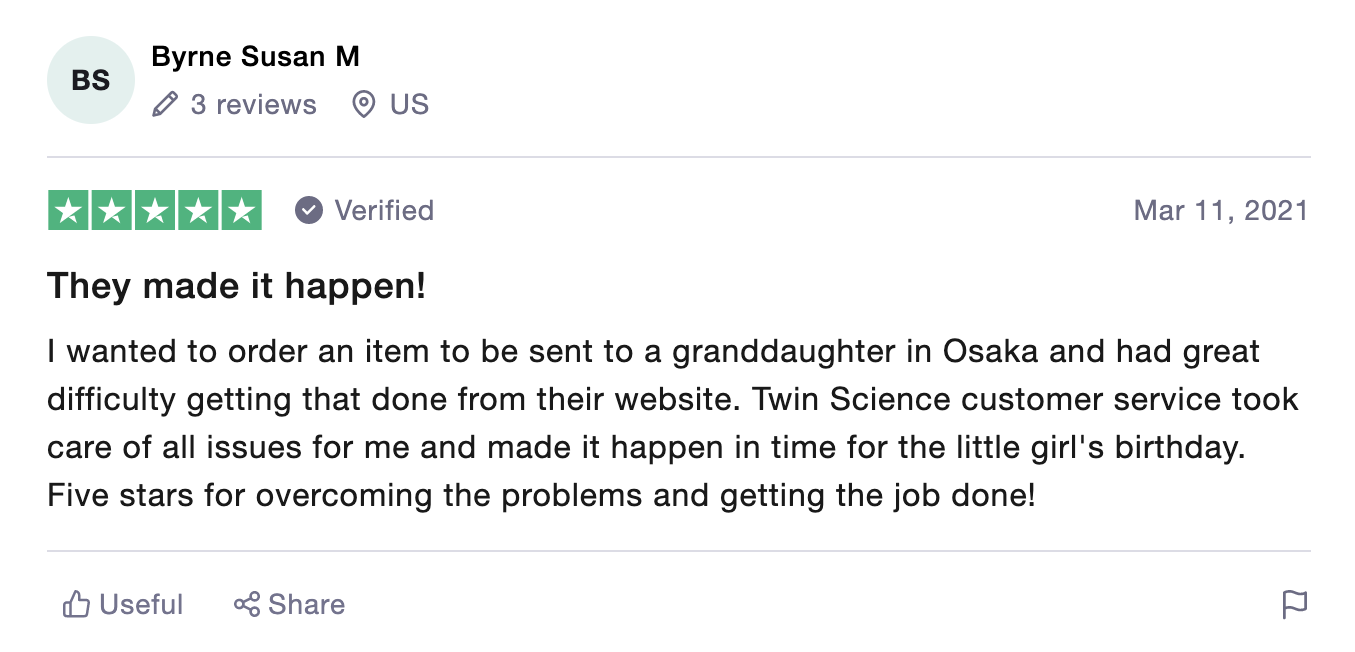1355x652 pixels.
Task: Select the fifth green rating star
Action: pos(241,210)
